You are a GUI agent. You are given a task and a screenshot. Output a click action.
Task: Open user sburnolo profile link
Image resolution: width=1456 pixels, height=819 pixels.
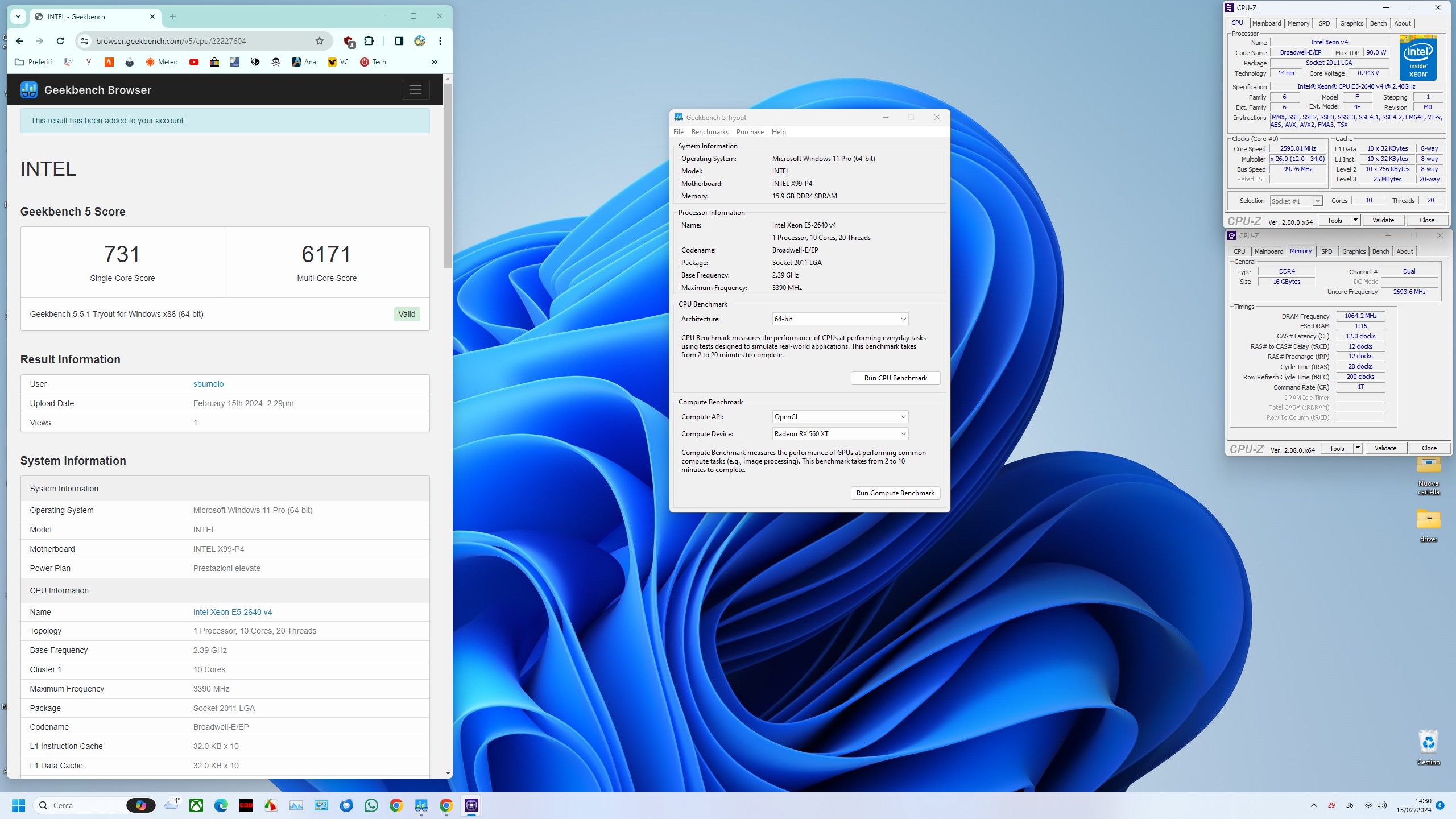(x=208, y=384)
